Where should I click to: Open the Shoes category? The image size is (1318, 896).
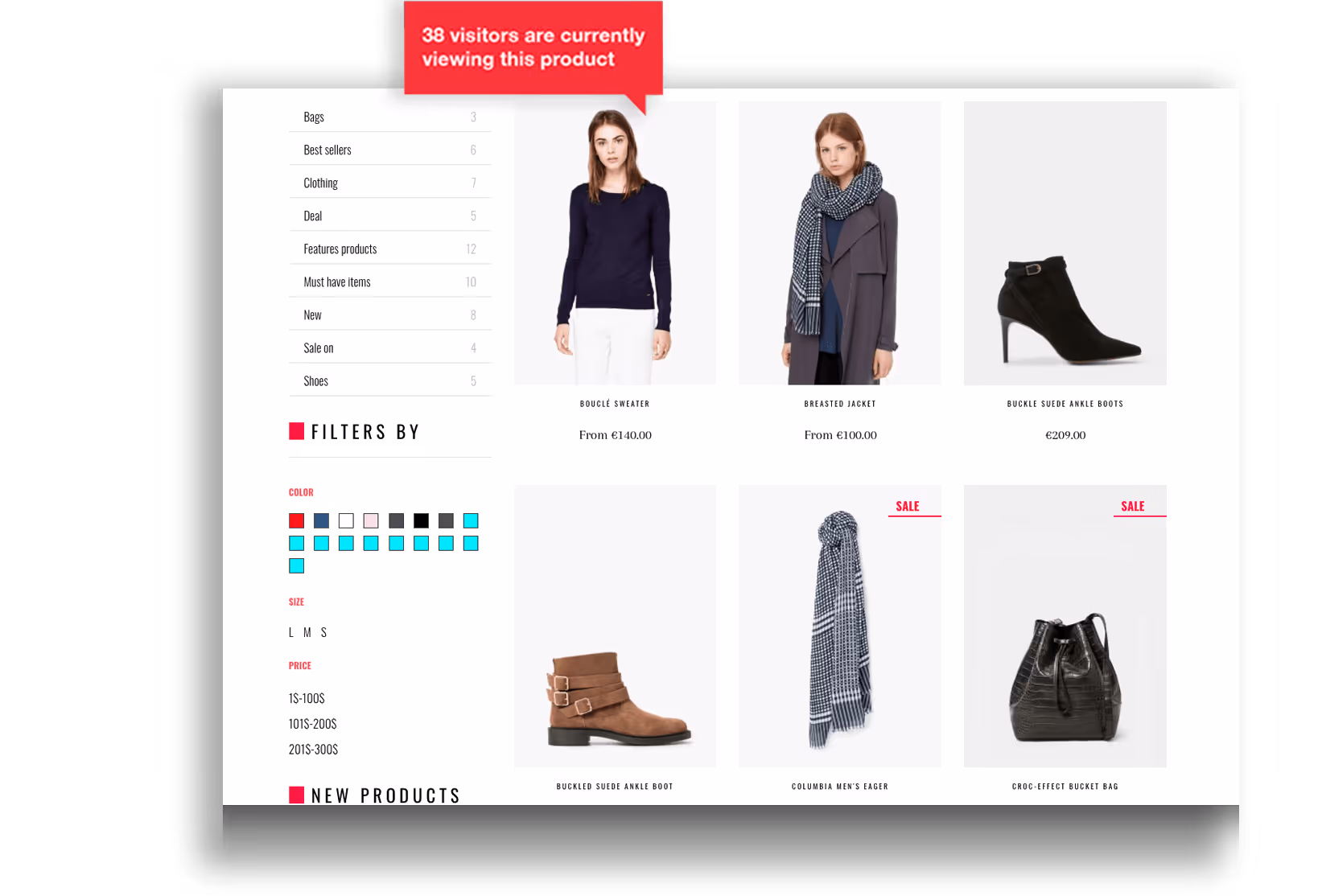click(x=389, y=380)
